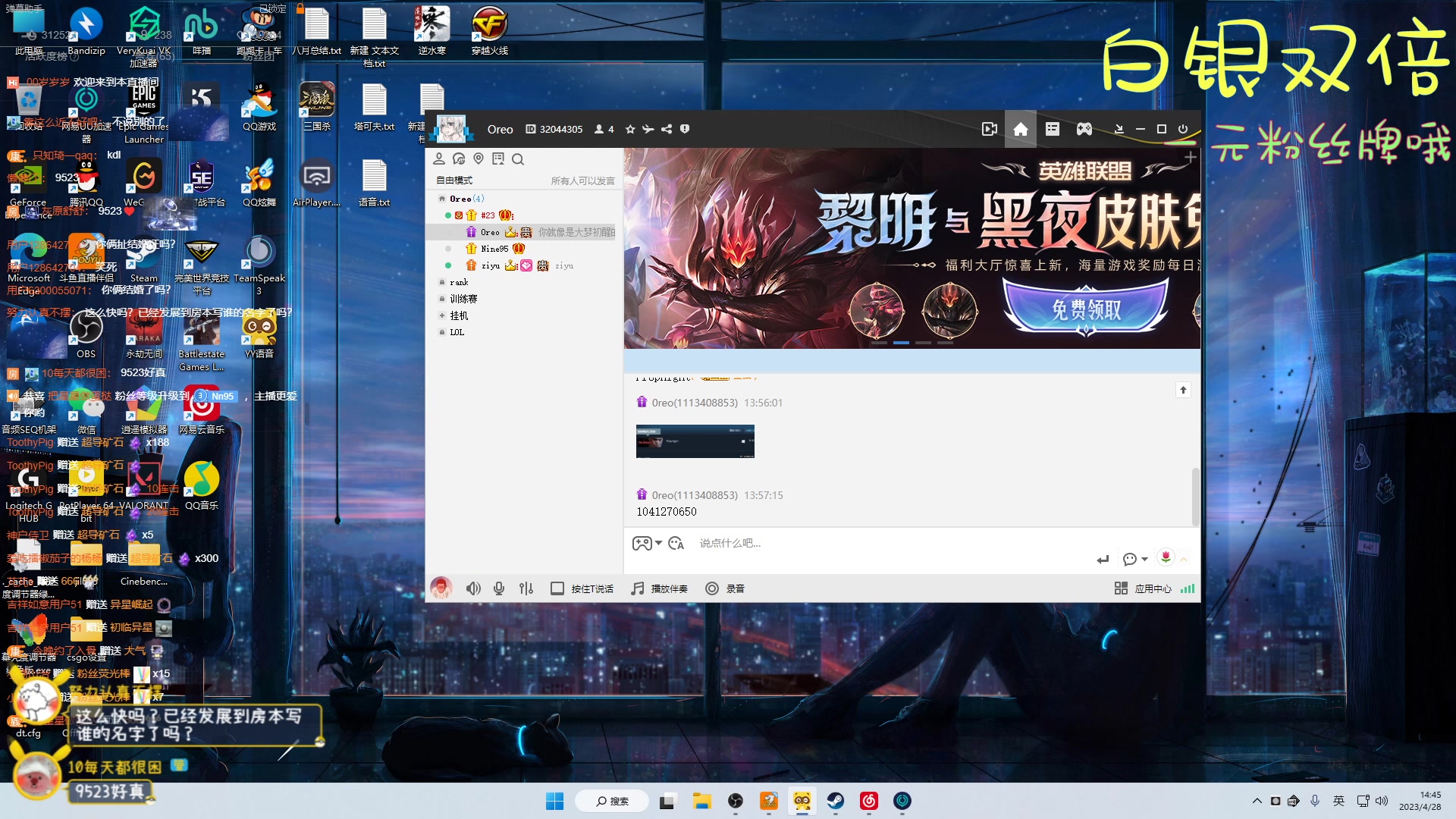Toggle the microphone in YY bottom toolbar
This screenshot has height=819, width=1456.
click(x=499, y=588)
